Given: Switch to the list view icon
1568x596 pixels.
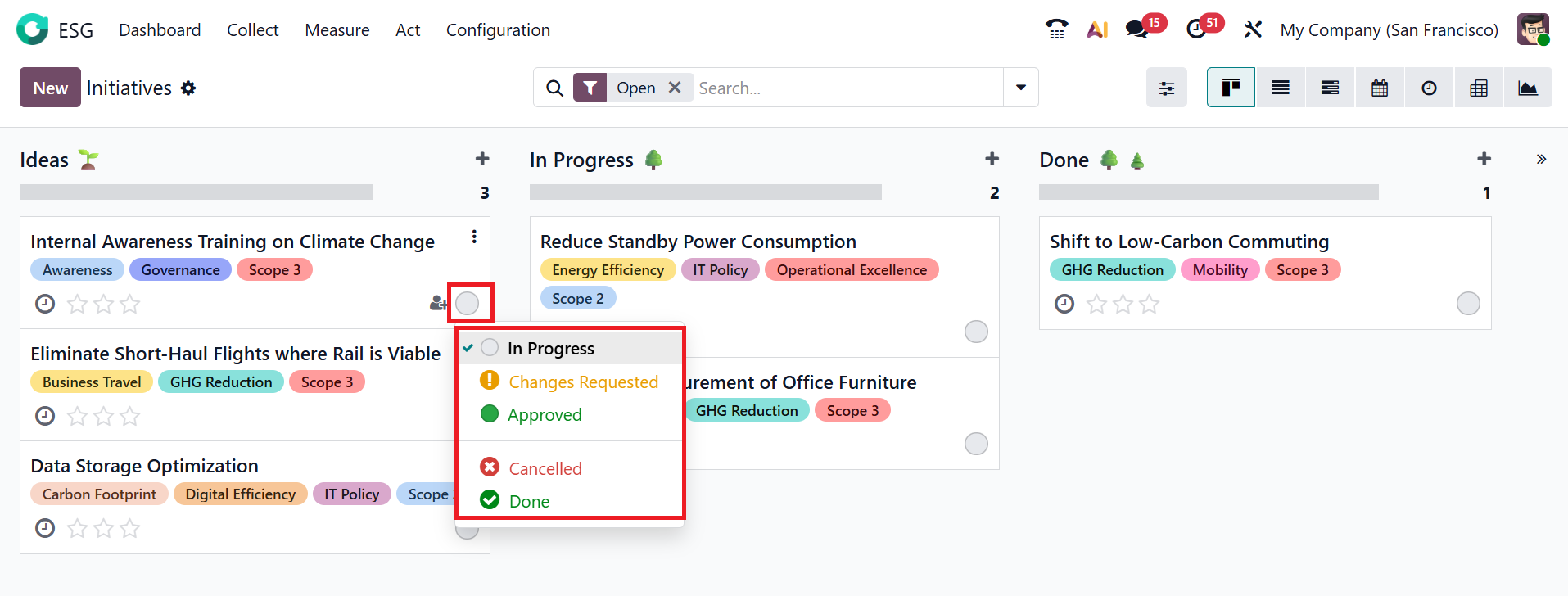Looking at the screenshot, I should point(1281,88).
